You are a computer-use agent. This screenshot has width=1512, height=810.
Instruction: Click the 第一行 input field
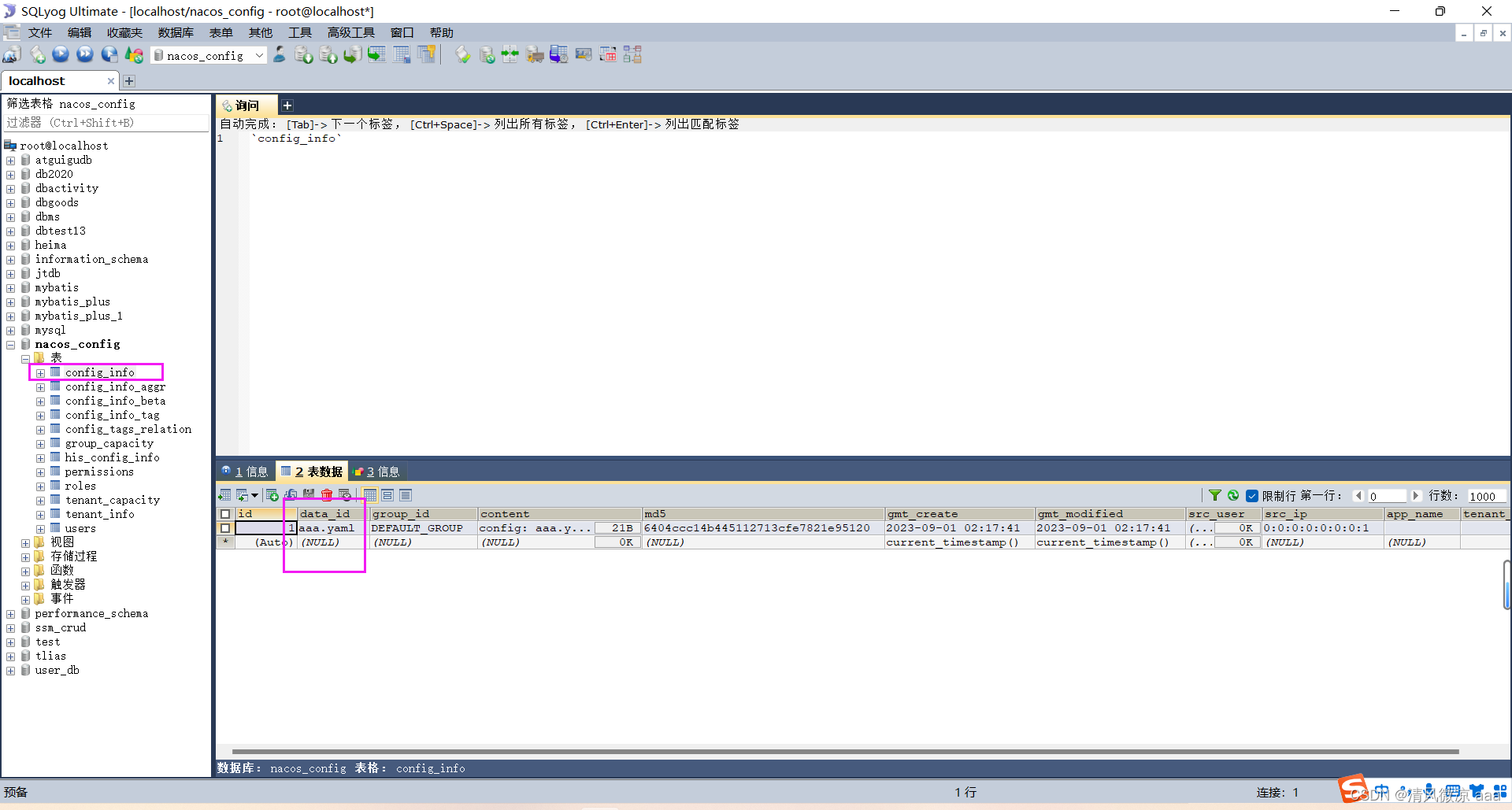tap(1388, 496)
